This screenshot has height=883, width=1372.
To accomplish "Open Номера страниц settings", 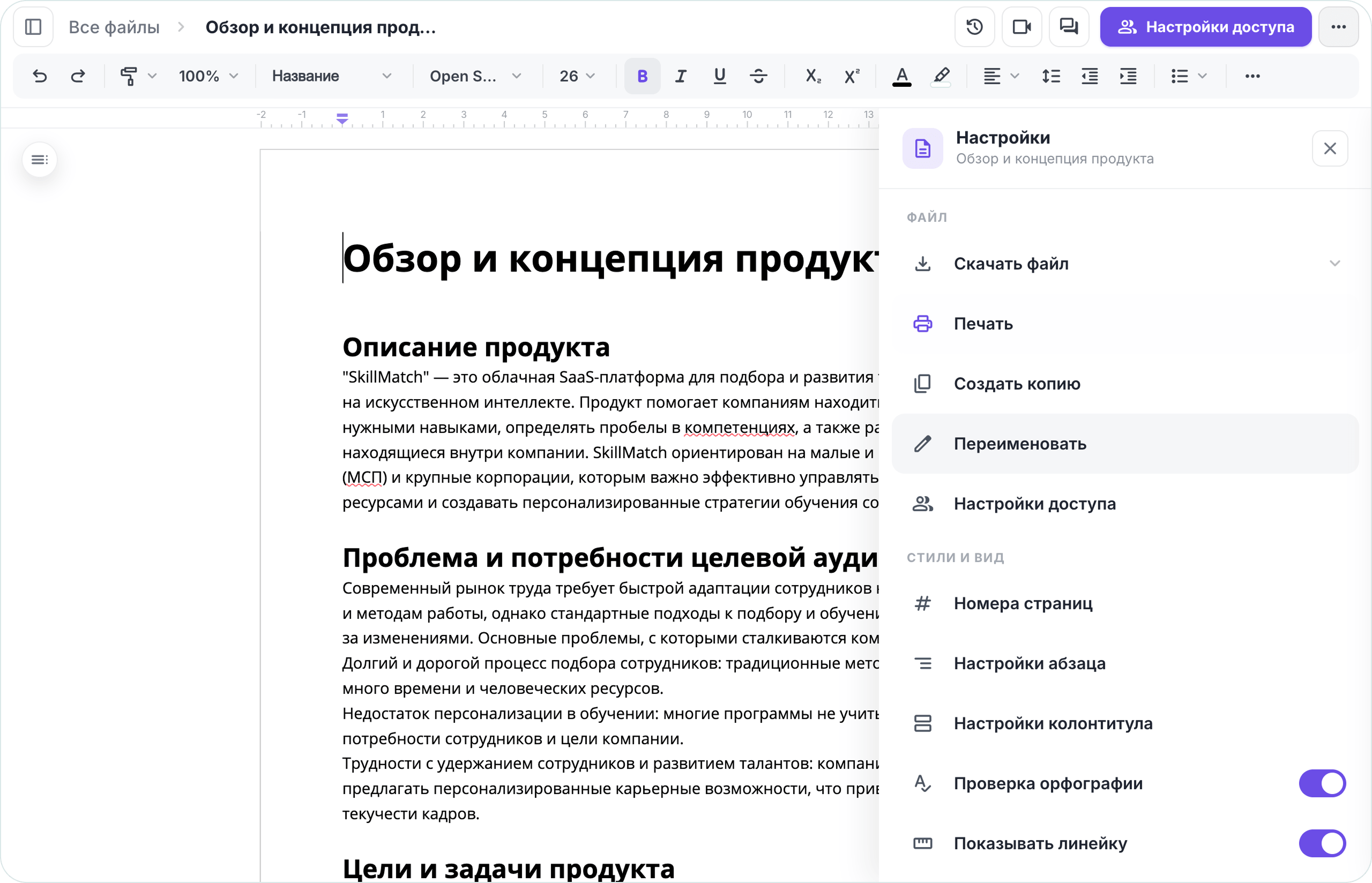I will (1125, 603).
